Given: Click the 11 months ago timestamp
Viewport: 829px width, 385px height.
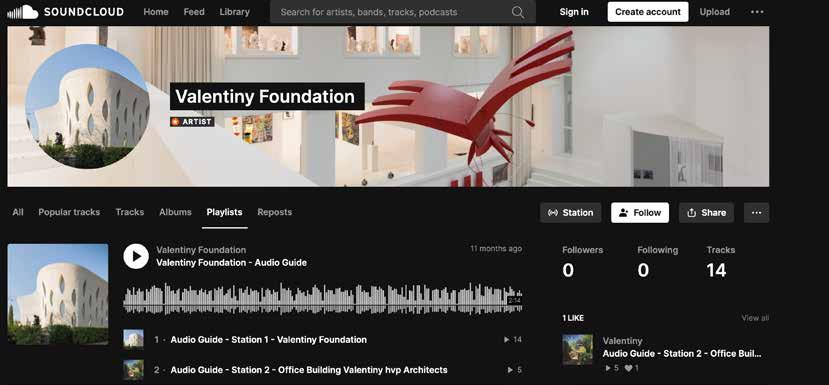Looking at the screenshot, I should click(x=496, y=249).
